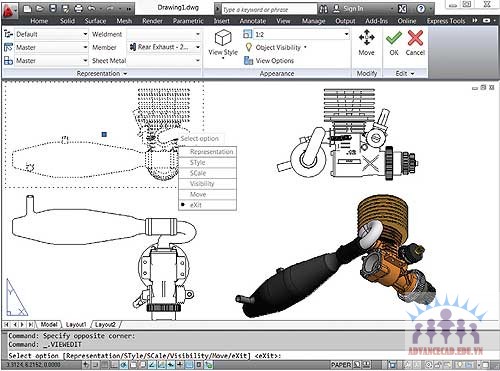Click the Drawing1.dwg title text

(x=178, y=7)
